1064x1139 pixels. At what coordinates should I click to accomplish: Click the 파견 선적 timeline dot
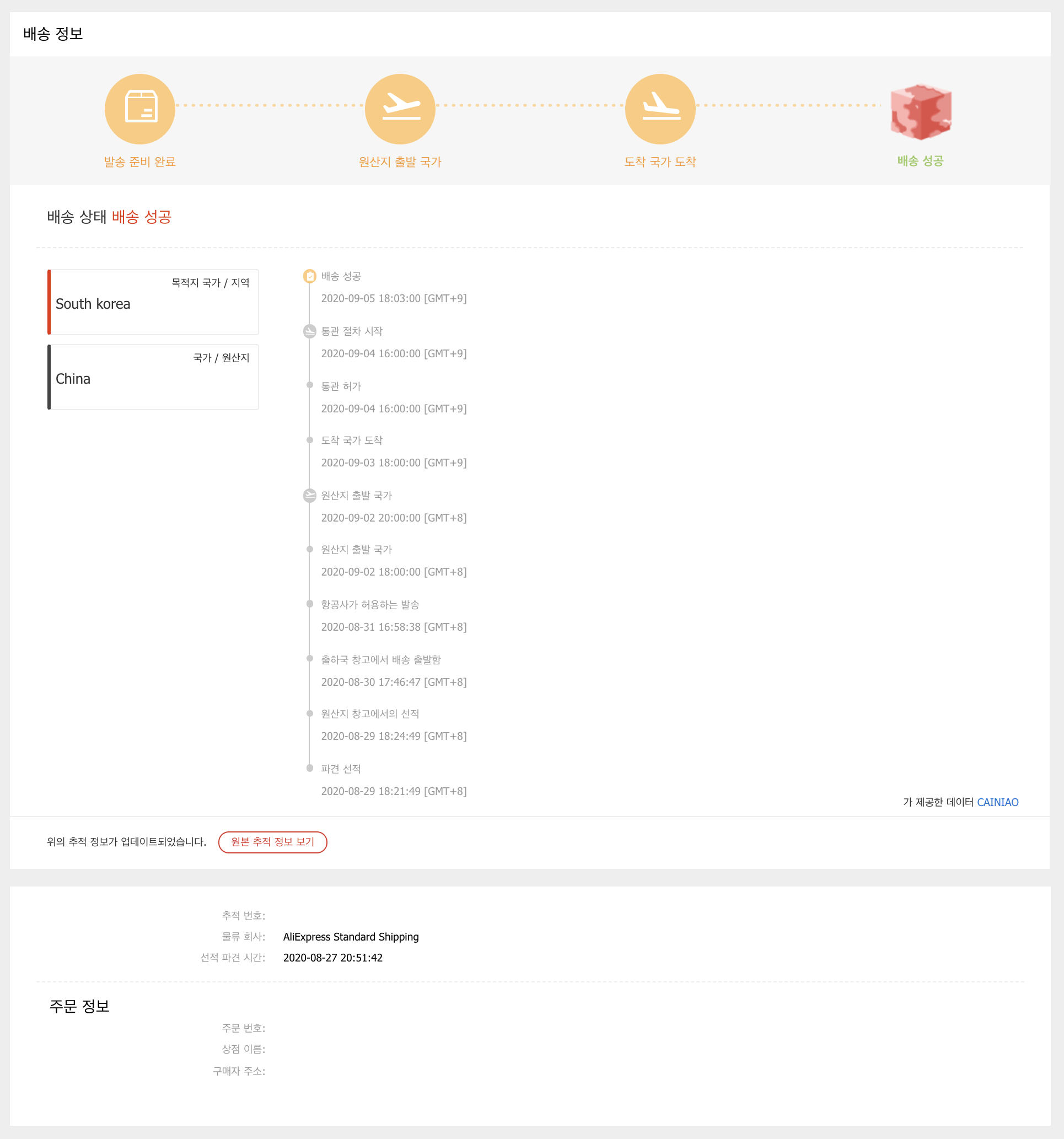point(309,768)
